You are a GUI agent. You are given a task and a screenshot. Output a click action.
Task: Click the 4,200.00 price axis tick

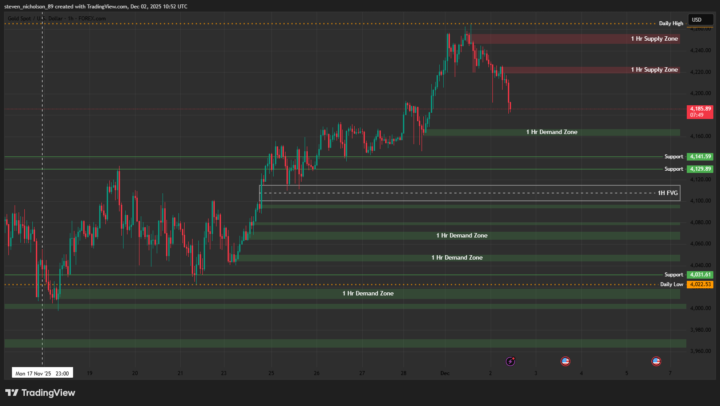coord(700,93)
